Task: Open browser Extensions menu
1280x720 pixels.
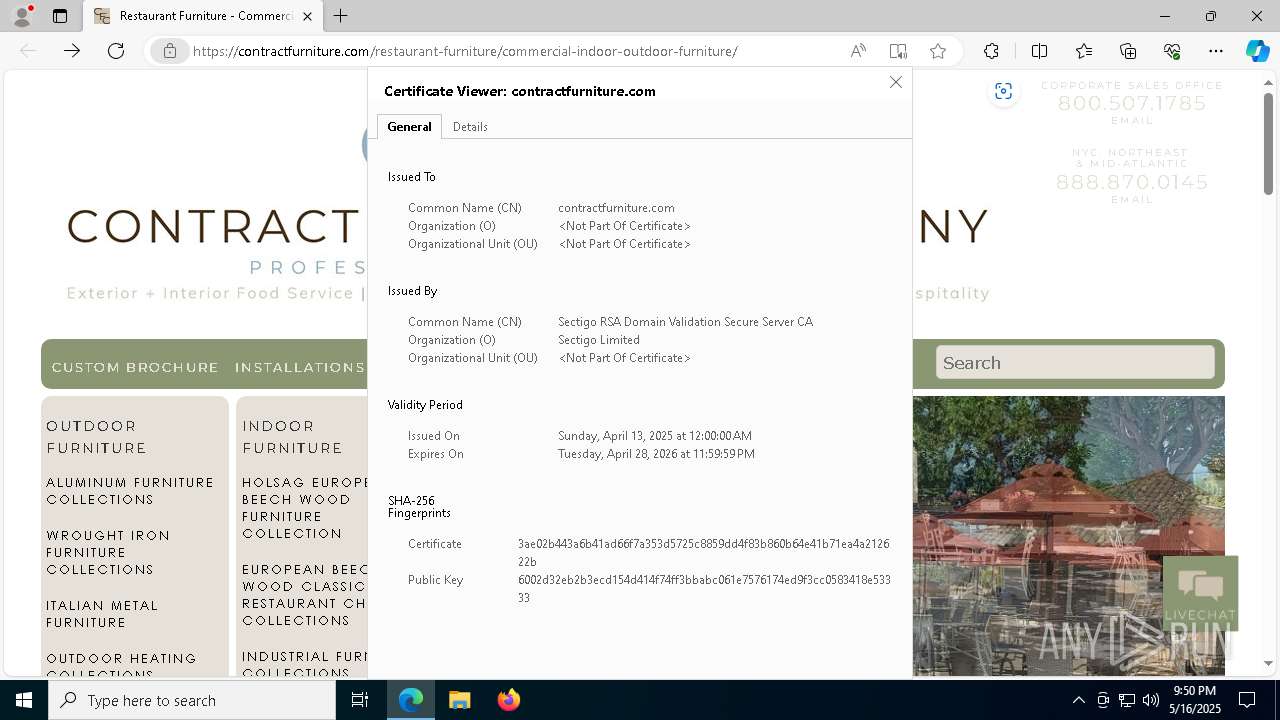Action: coord(991,51)
